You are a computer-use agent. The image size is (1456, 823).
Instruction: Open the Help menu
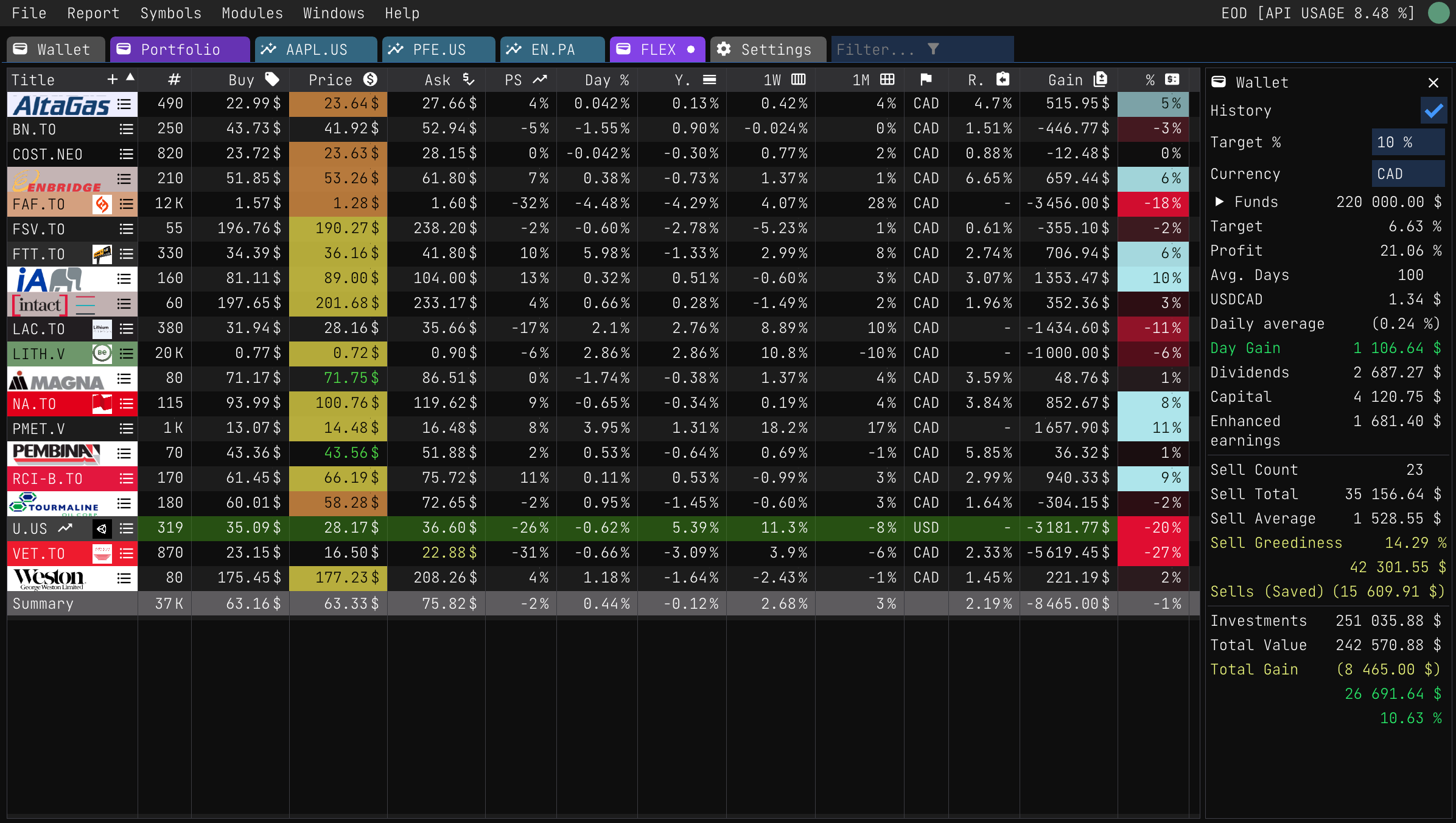402,13
